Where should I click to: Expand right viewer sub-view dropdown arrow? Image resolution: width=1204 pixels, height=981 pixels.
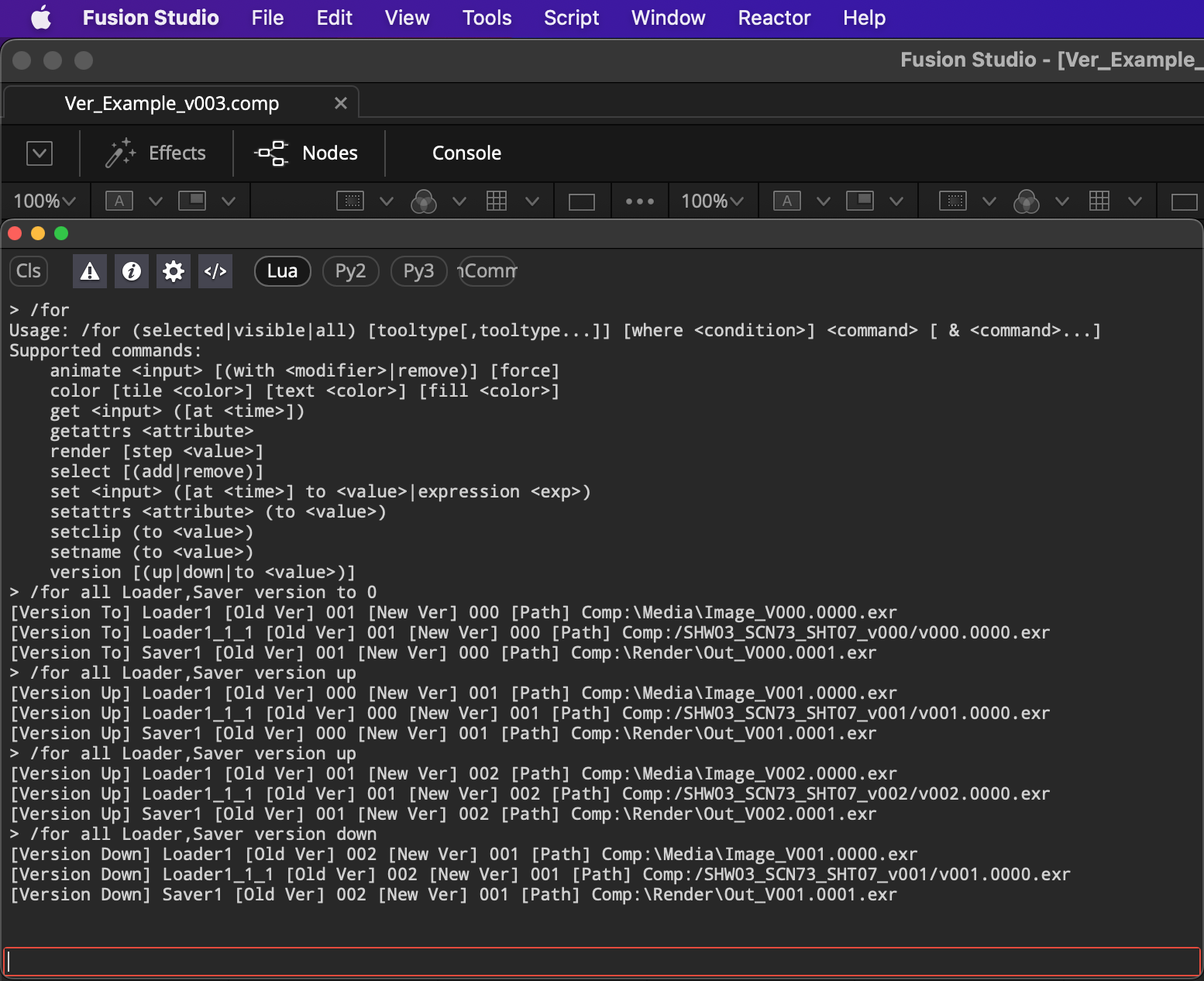(896, 201)
